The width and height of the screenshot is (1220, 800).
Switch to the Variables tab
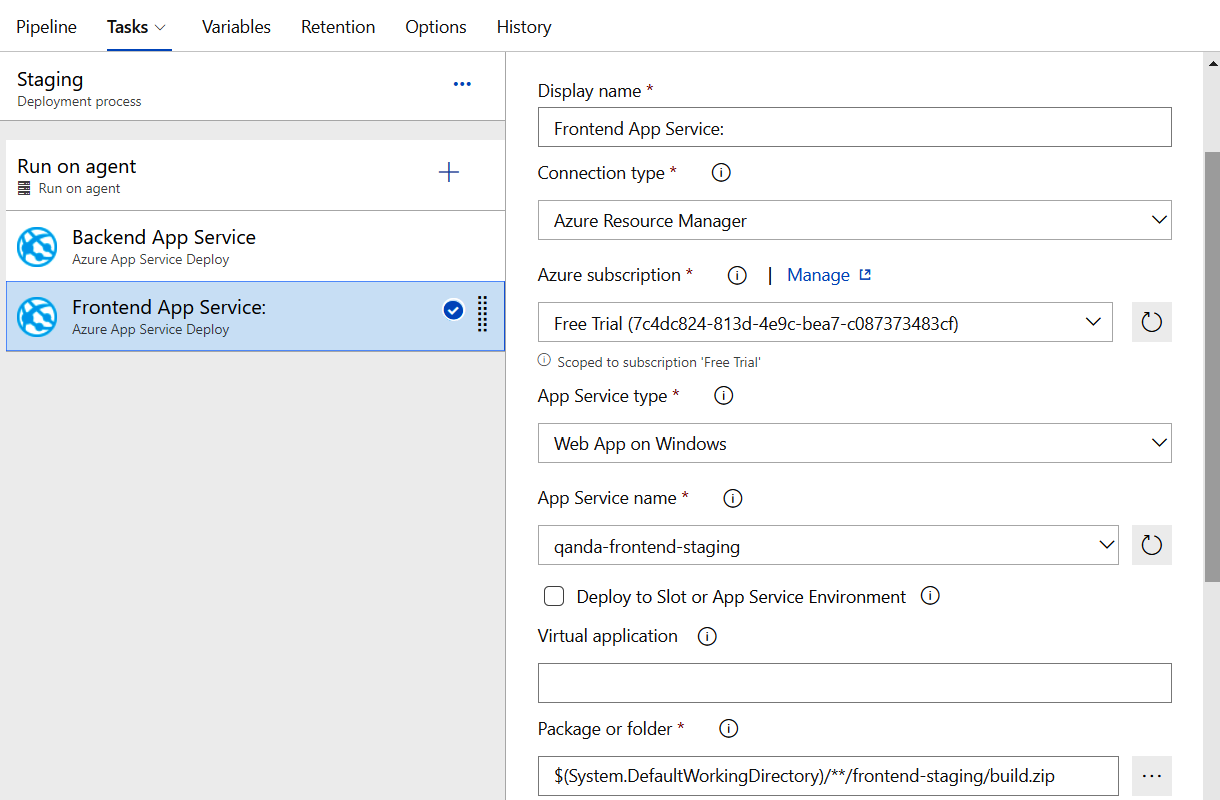tap(236, 27)
